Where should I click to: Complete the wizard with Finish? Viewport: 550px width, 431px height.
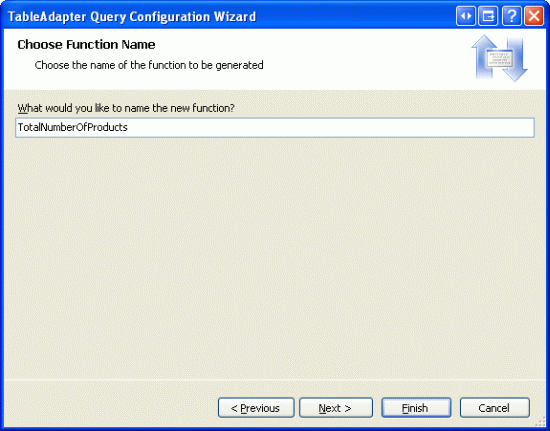tap(416, 408)
